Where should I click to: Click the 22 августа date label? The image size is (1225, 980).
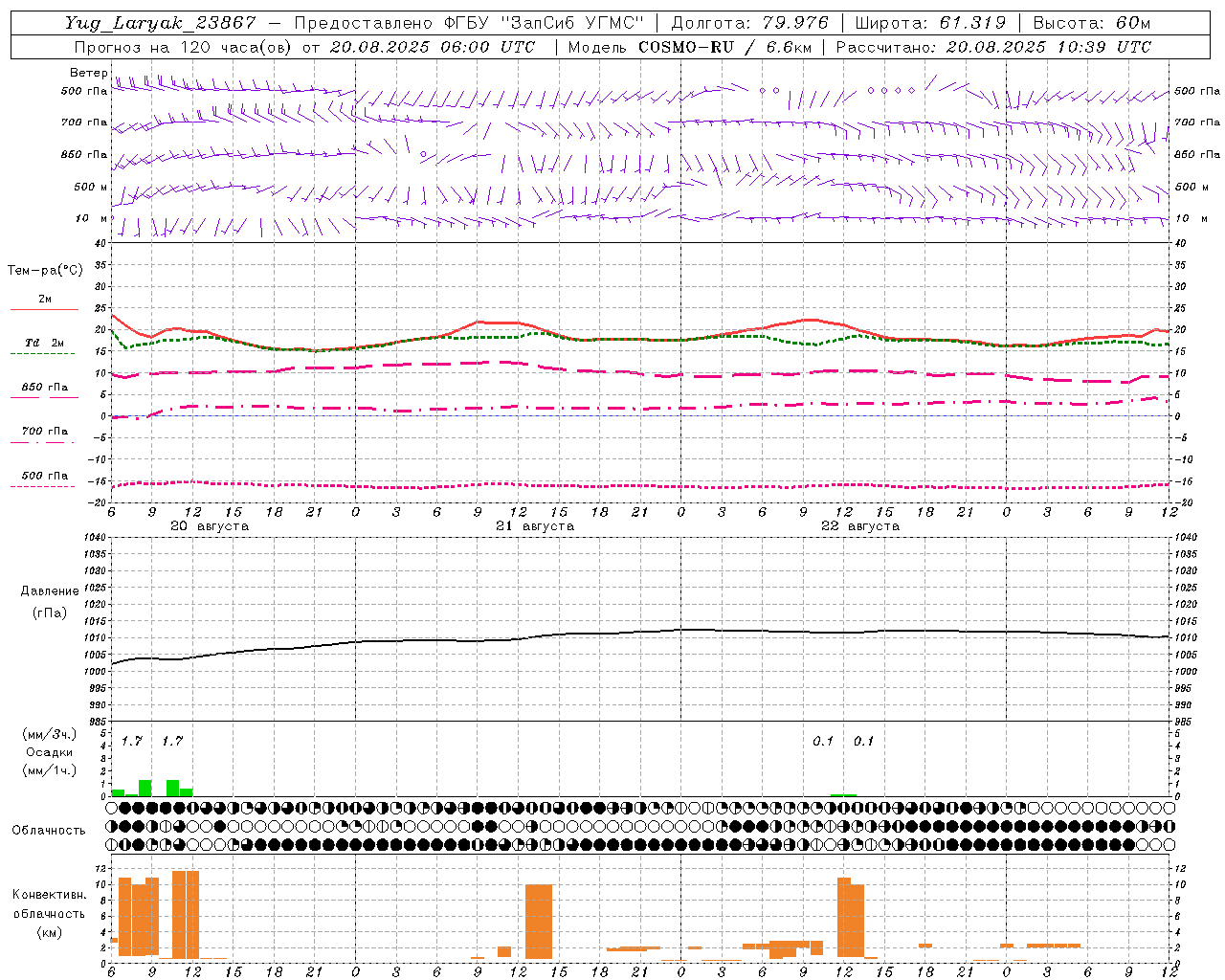860,526
